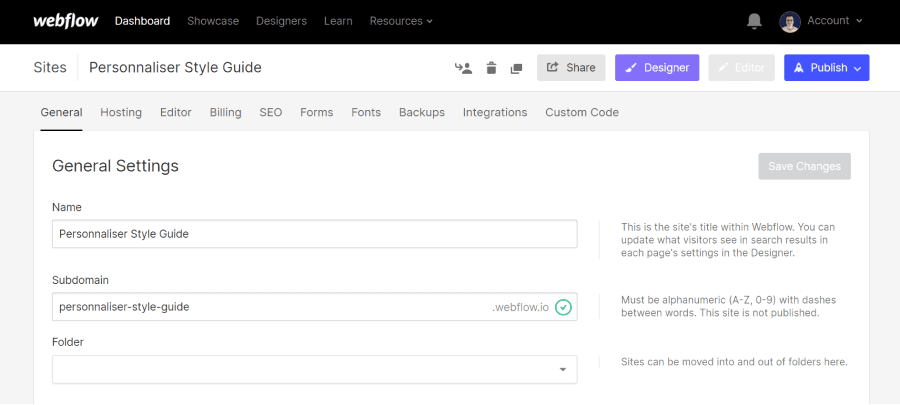Click the duplicate site icon
900x405 pixels.
[516, 68]
